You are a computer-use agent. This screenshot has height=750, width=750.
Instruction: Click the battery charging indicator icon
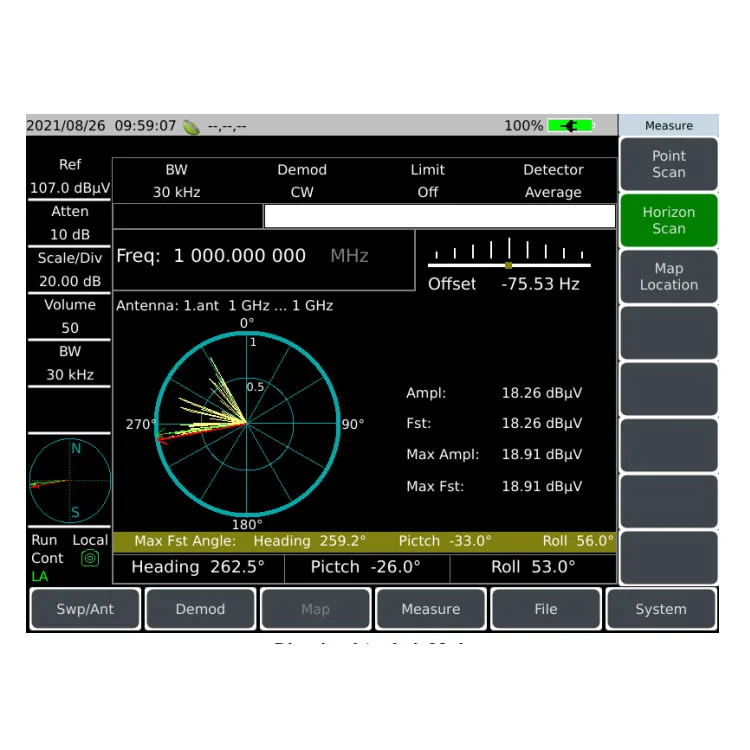click(571, 126)
